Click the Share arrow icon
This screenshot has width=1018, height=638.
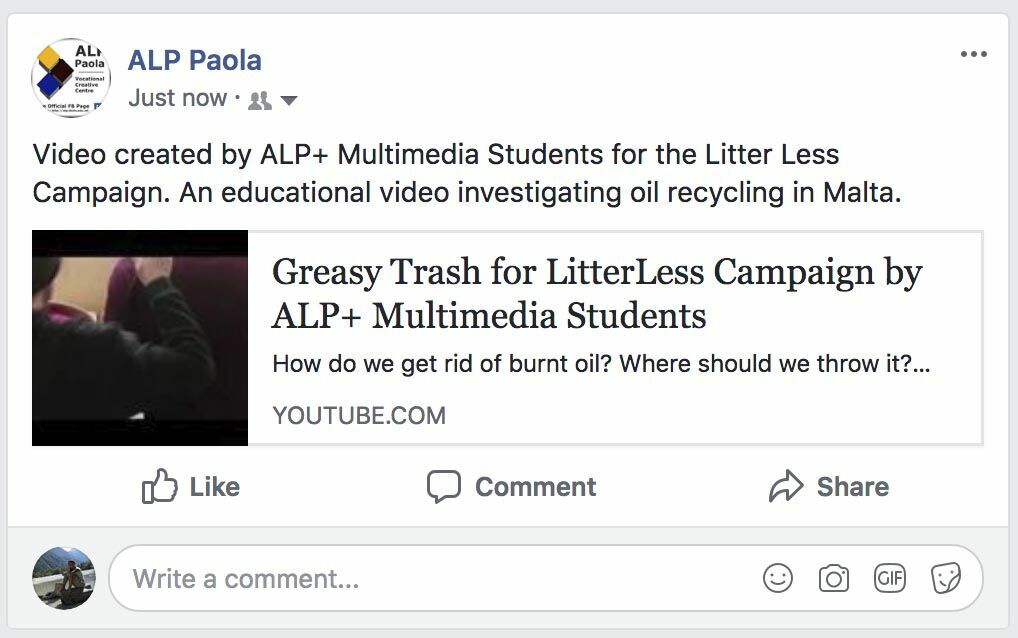[x=786, y=487]
